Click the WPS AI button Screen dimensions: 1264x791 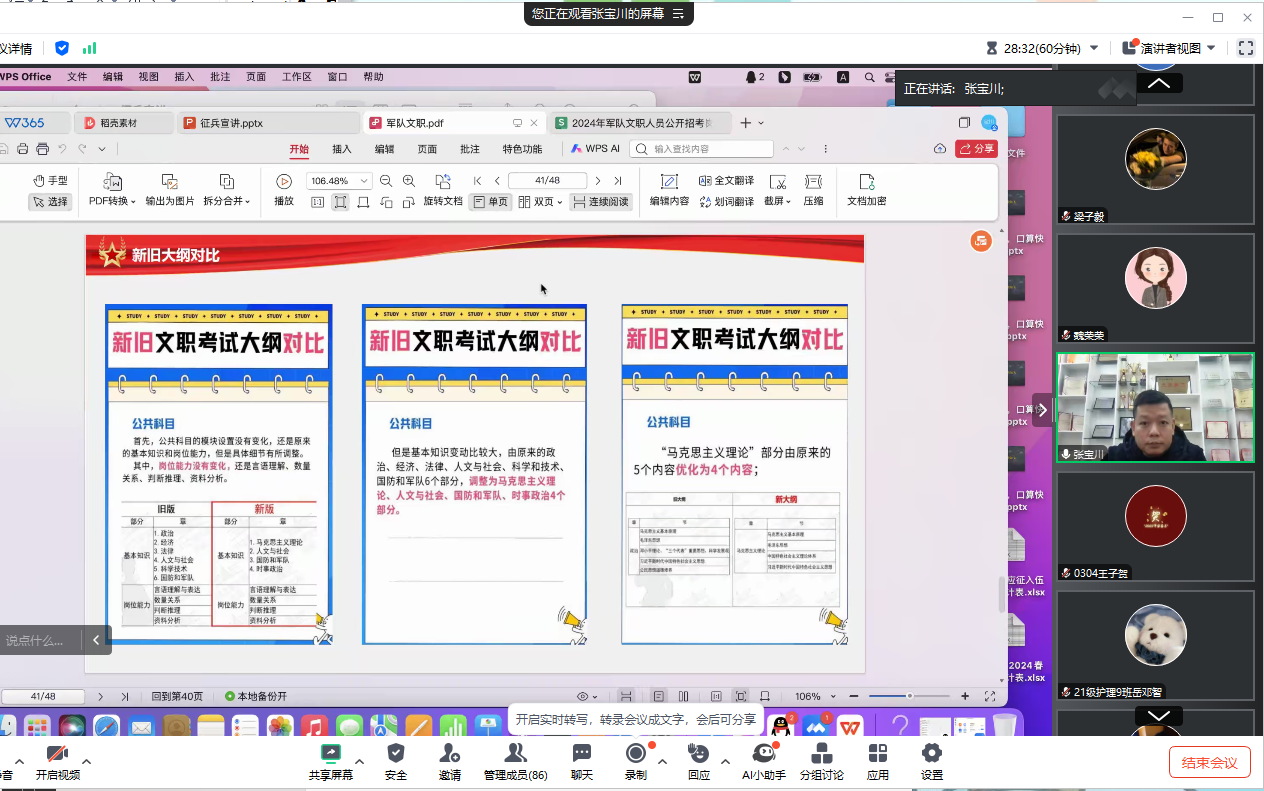pos(596,149)
